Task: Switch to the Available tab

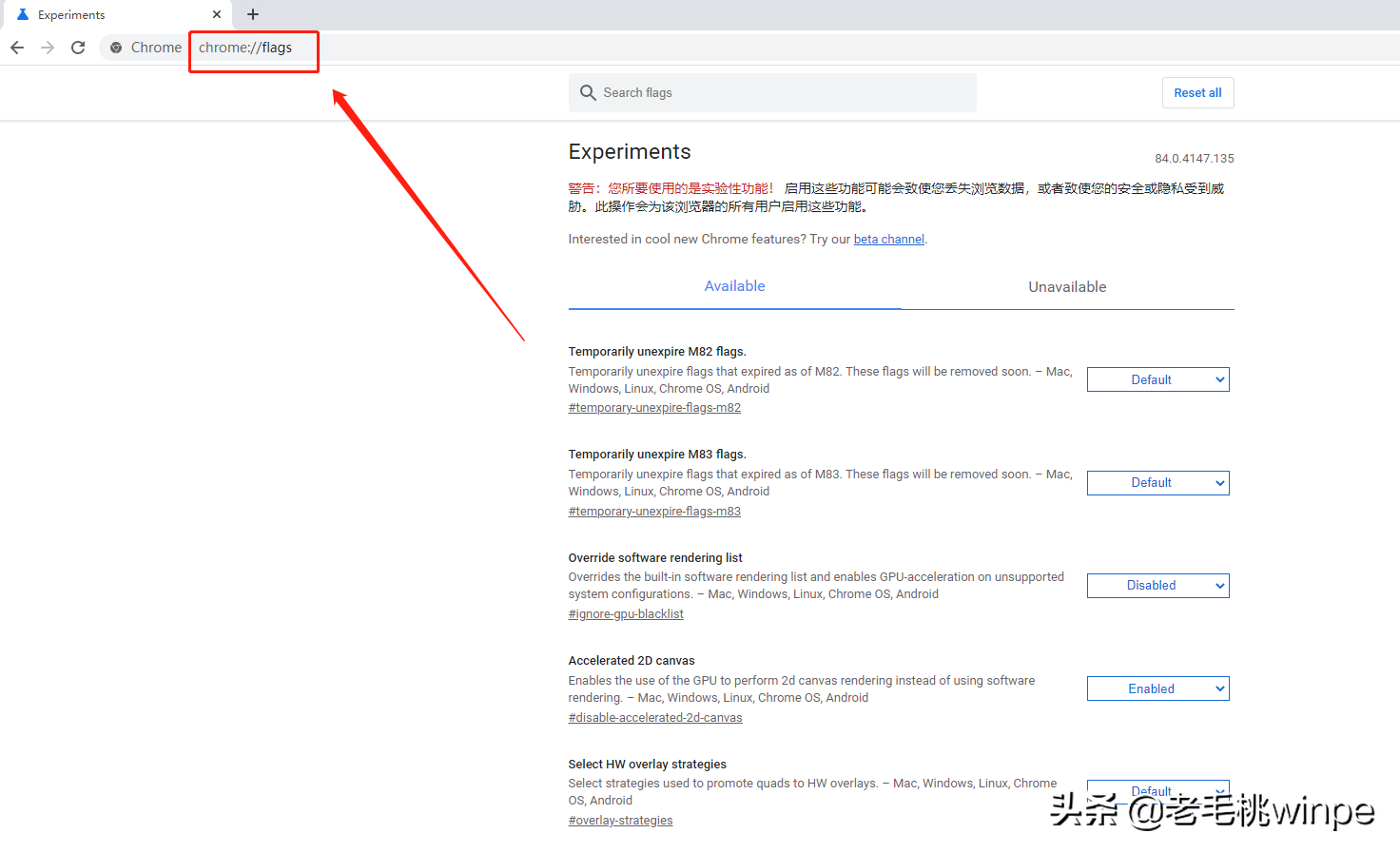Action: coord(734,286)
